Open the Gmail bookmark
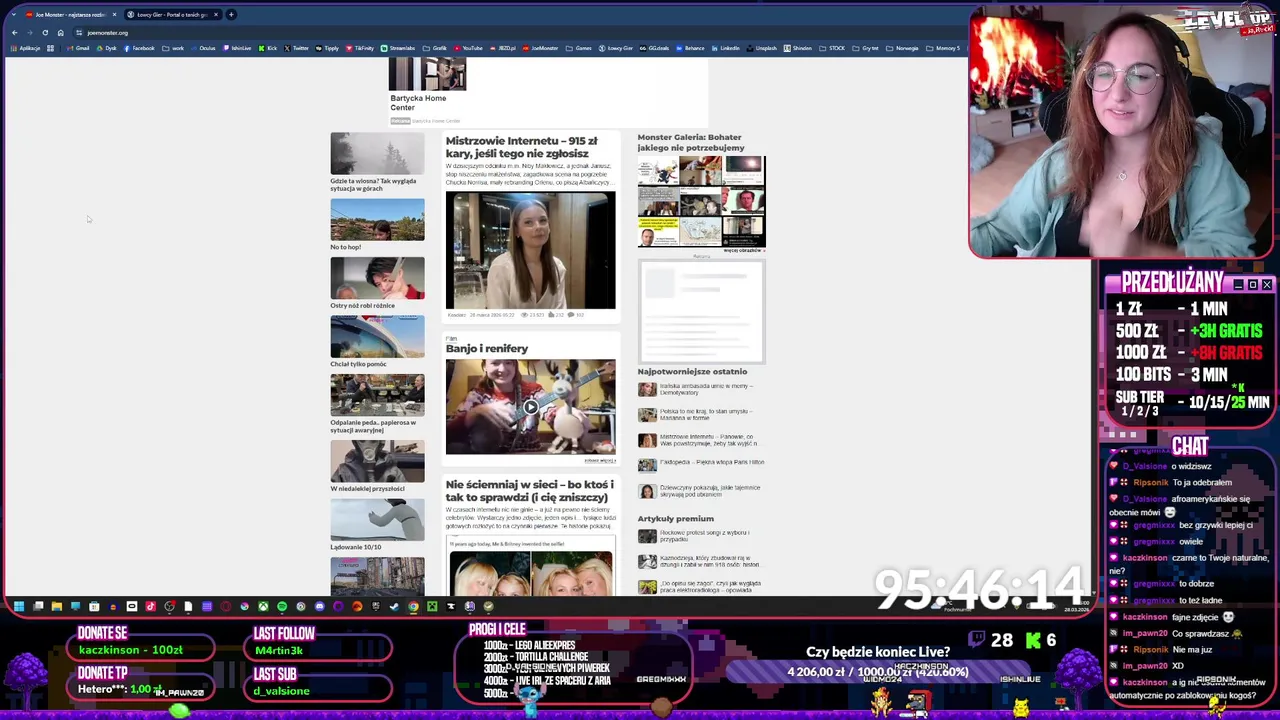Viewport: 1280px width, 720px height. pyautogui.click(x=78, y=48)
